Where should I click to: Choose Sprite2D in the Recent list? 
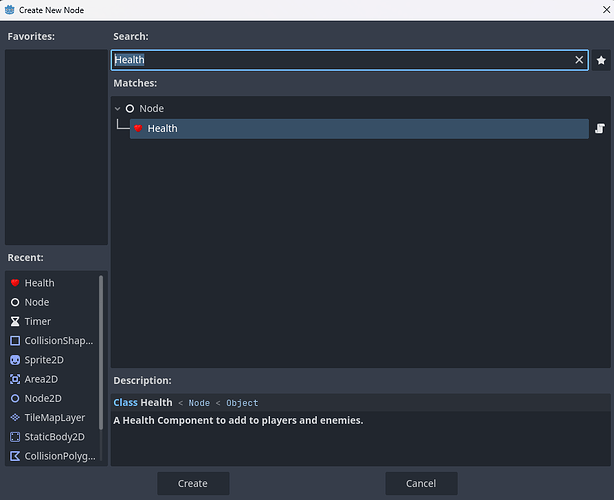(45, 359)
